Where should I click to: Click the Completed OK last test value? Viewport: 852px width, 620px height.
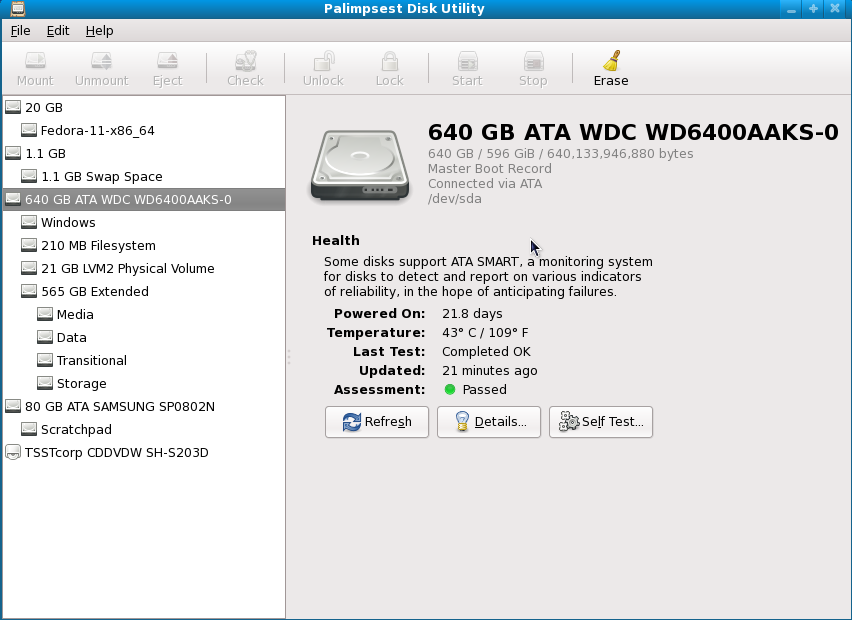click(486, 352)
